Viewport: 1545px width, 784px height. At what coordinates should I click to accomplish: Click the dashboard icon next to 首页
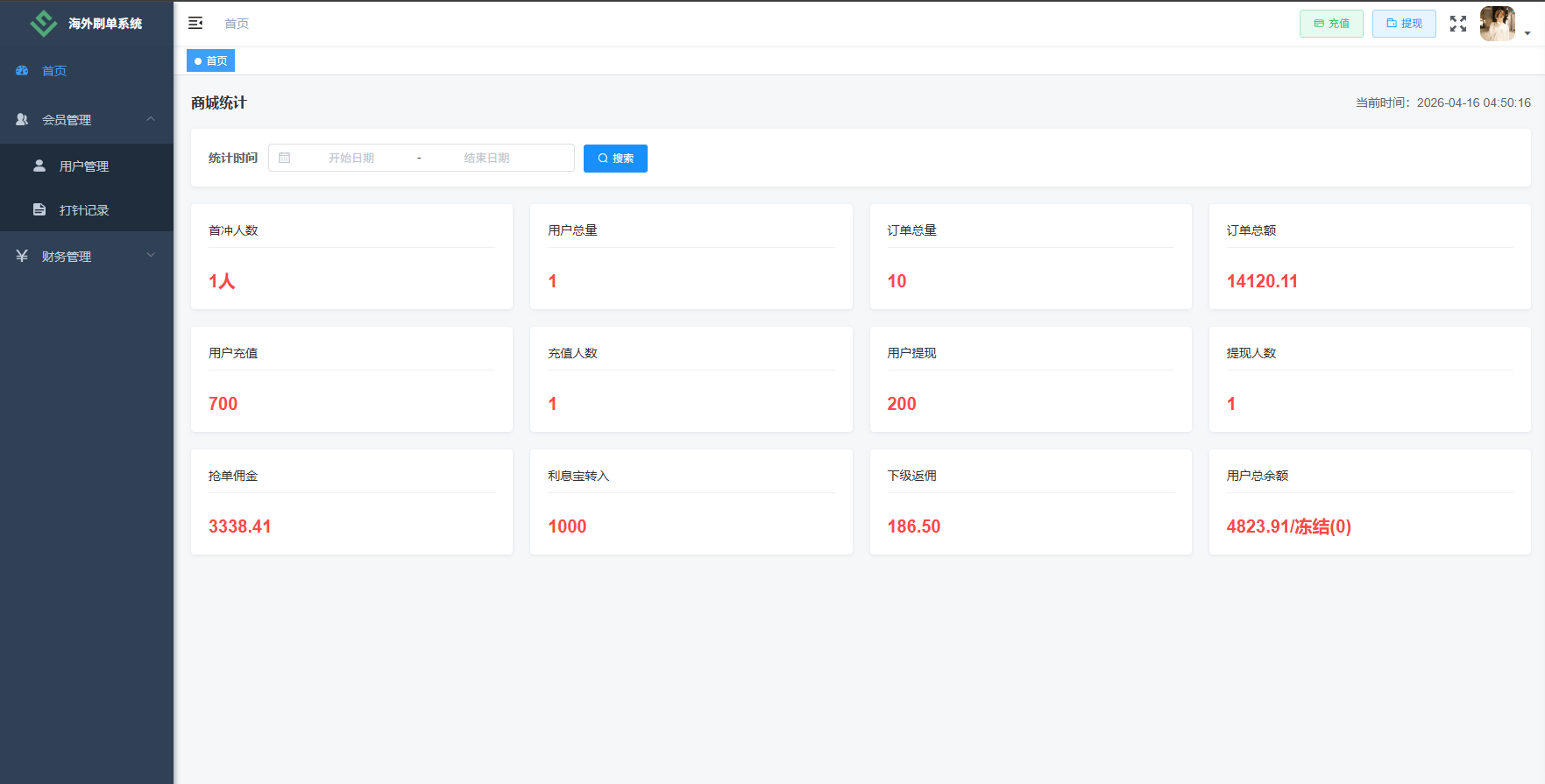22,70
